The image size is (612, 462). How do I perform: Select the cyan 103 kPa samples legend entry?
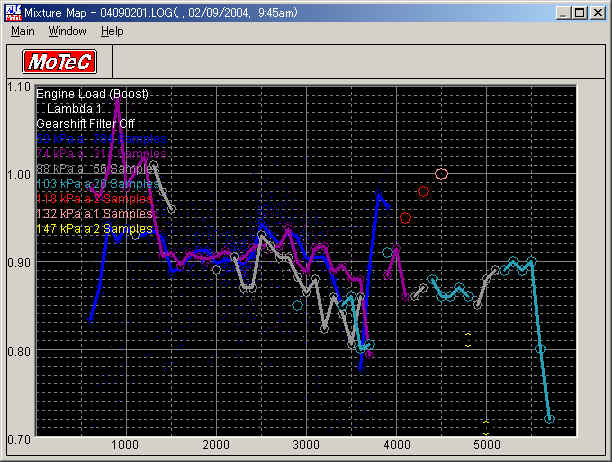tap(98, 184)
